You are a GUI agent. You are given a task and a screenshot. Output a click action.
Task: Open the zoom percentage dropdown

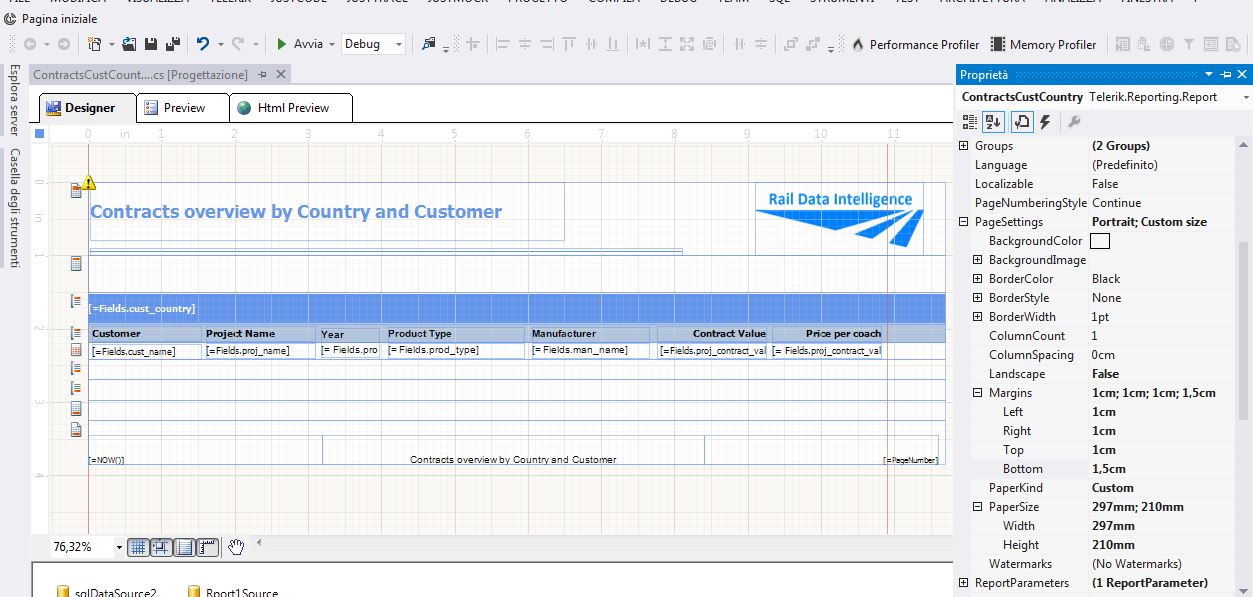[x=119, y=547]
